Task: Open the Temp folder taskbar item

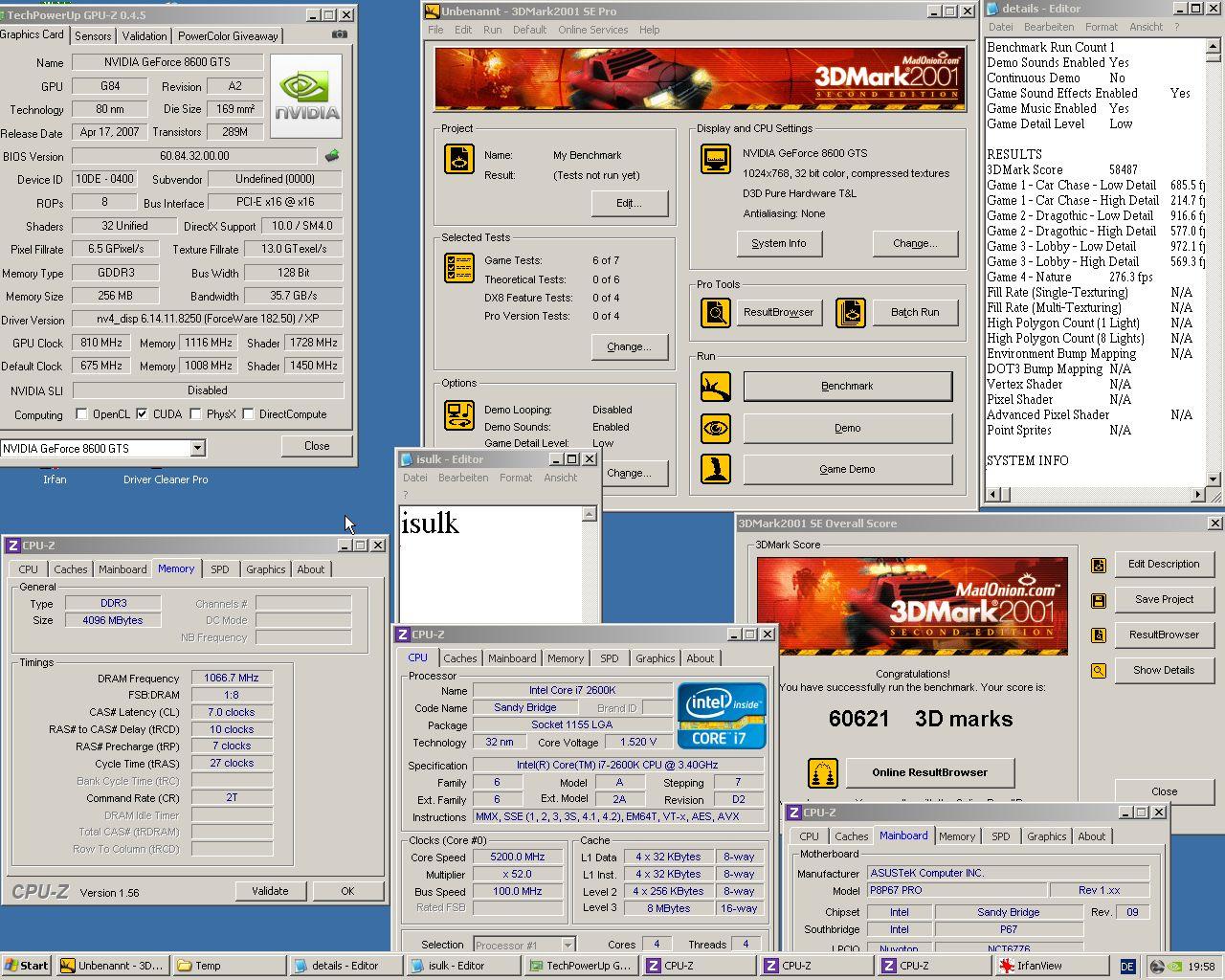Action: (x=229, y=966)
